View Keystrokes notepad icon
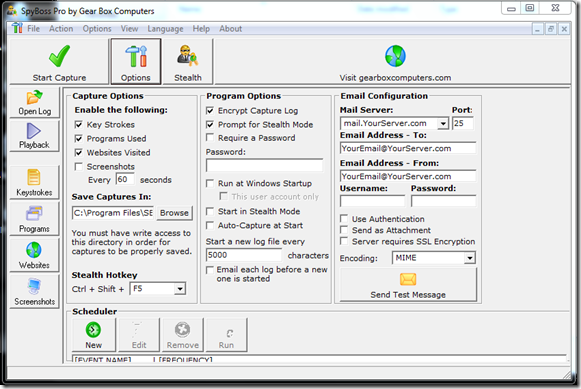This screenshot has height=389, width=581. click(34, 177)
